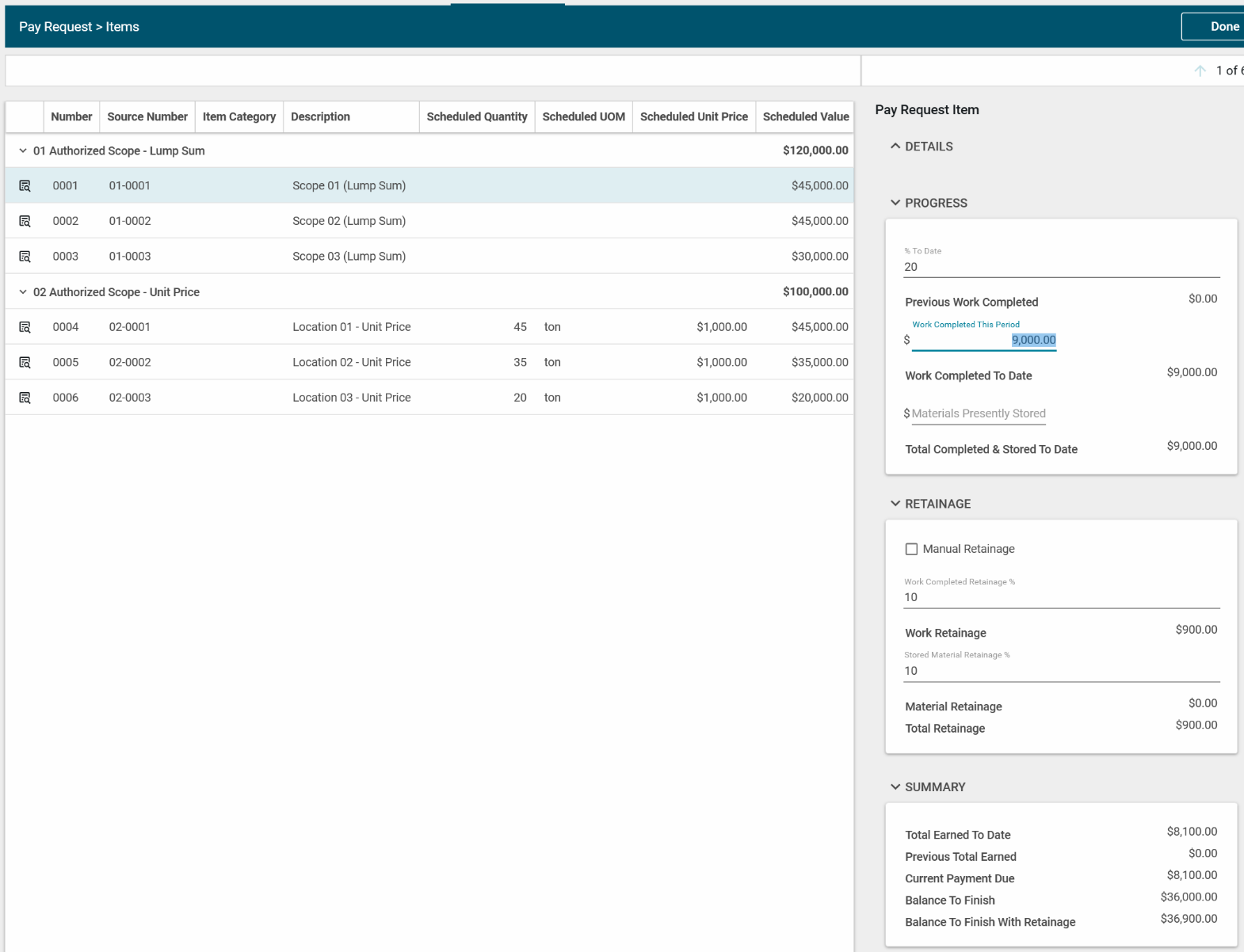Click the previous item up arrow

point(1200,70)
